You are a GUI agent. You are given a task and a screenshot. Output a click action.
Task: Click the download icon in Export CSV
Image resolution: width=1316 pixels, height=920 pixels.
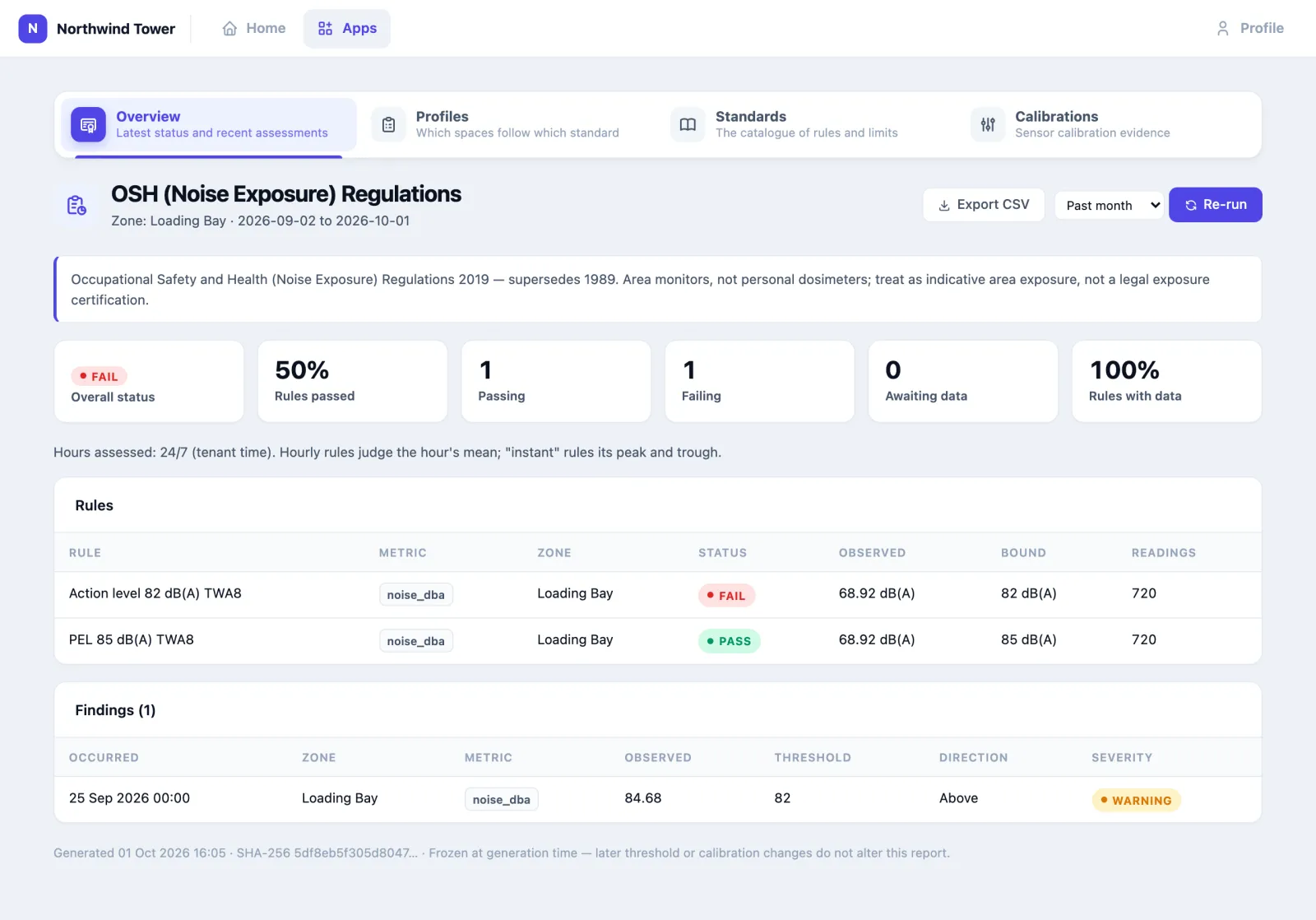[944, 206]
